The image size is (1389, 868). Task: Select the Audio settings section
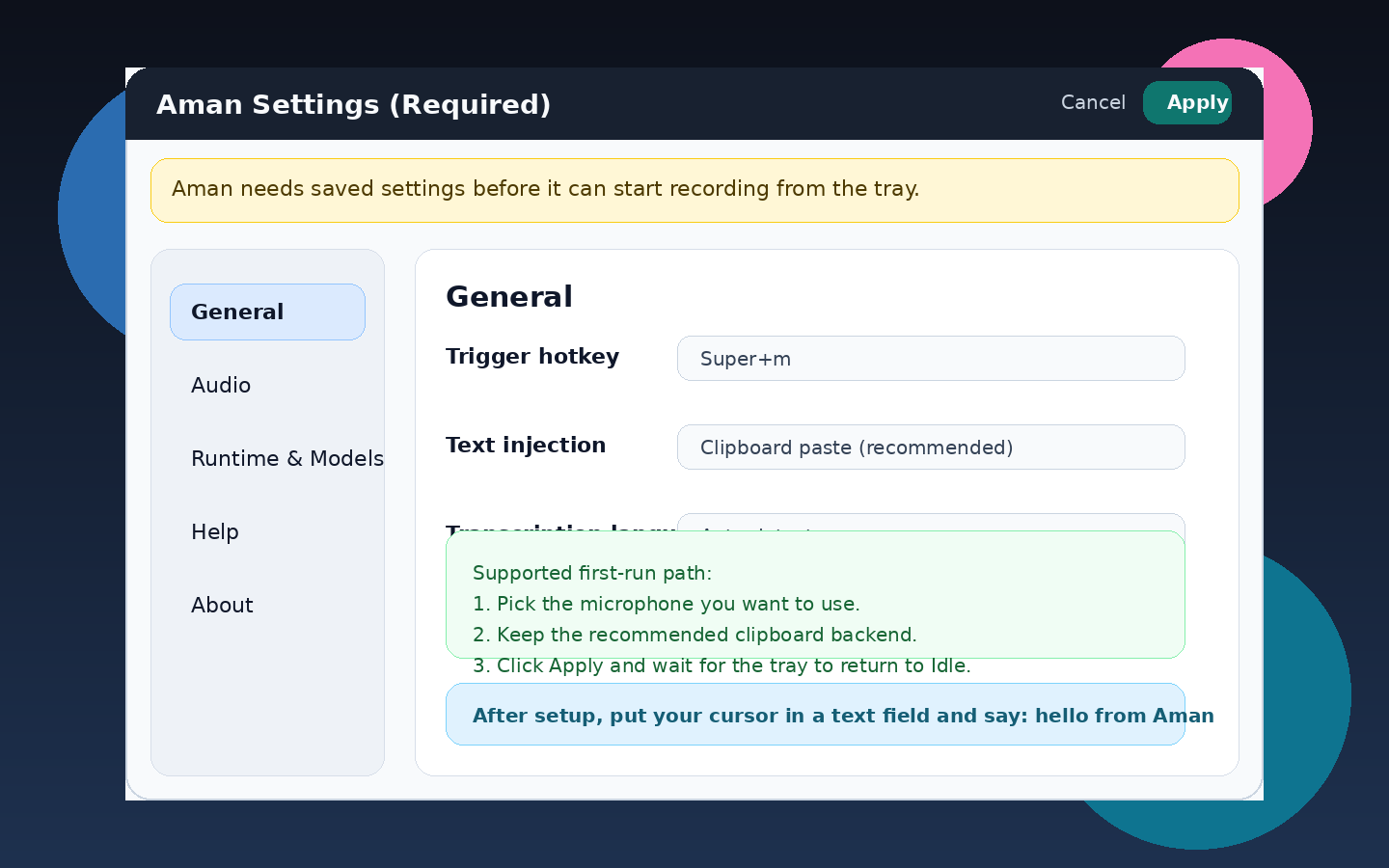(221, 385)
